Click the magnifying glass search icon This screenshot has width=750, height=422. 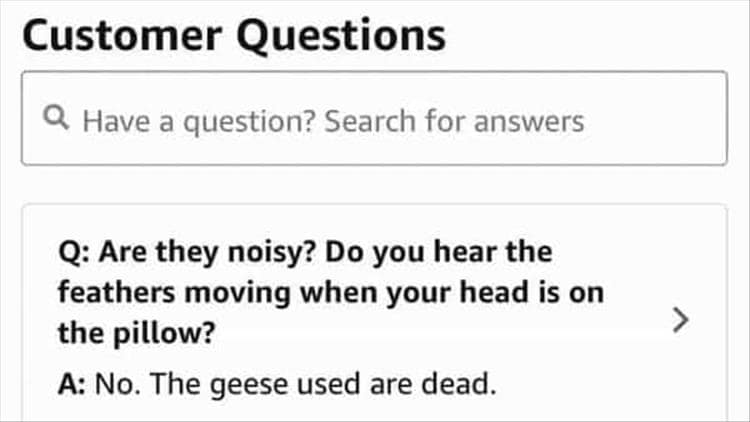click(57, 120)
